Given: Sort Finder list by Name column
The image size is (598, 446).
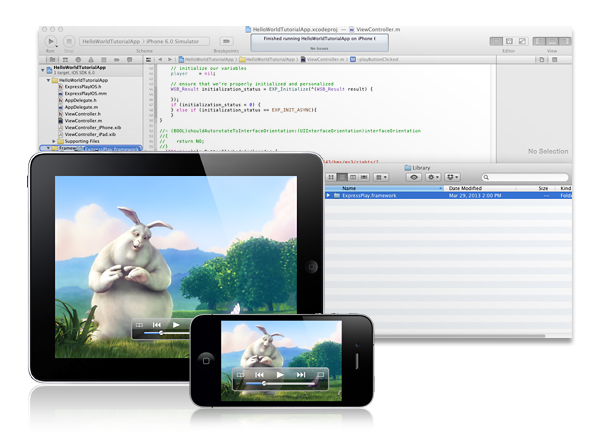Looking at the screenshot, I should click(x=384, y=188).
